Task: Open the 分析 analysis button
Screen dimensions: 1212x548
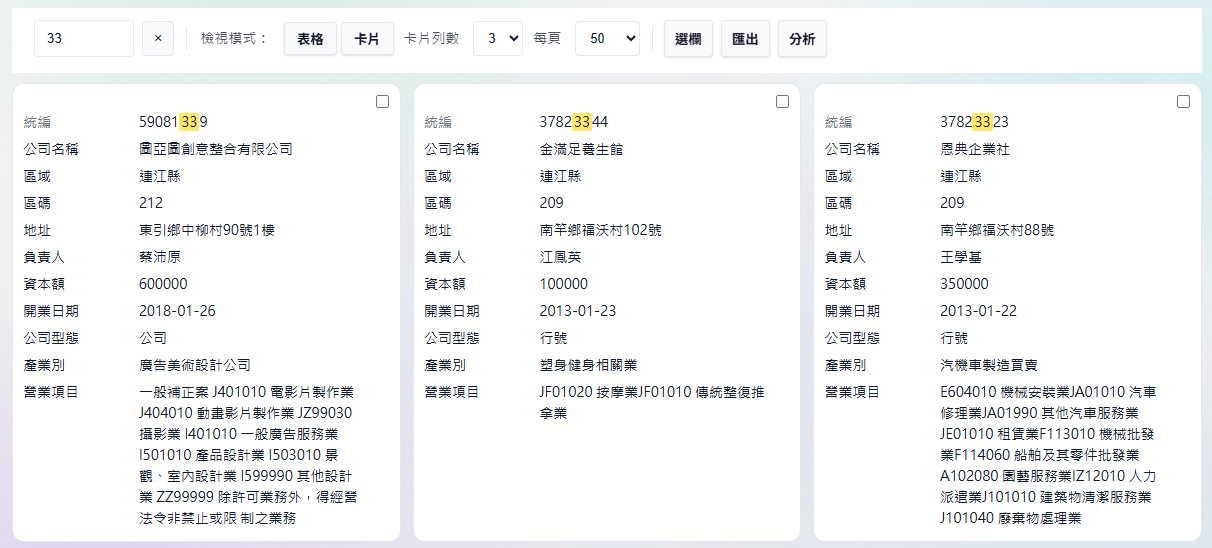Action: click(802, 39)
